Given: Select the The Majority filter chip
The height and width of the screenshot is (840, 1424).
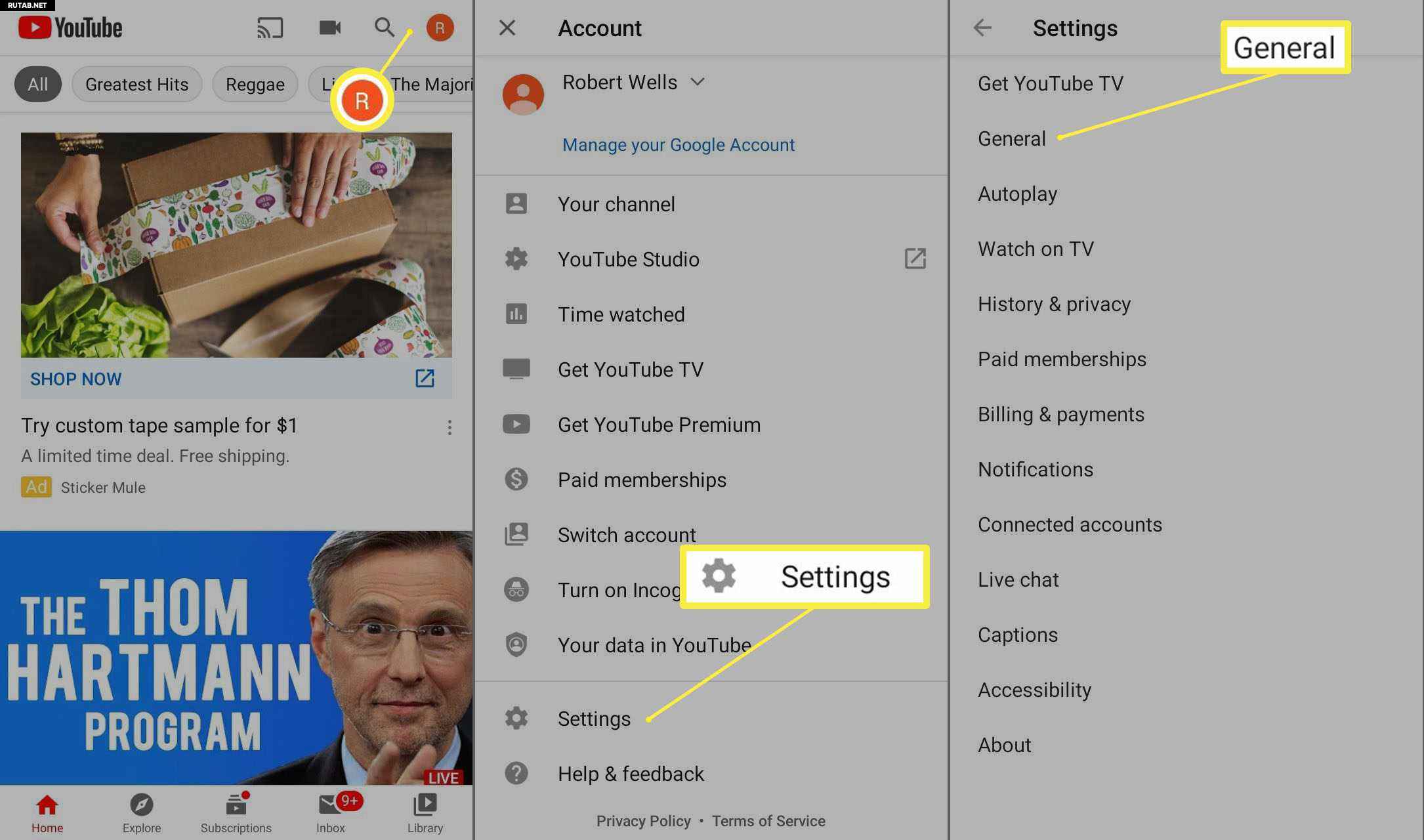Looking at the screenshot, I should (432, 84).
